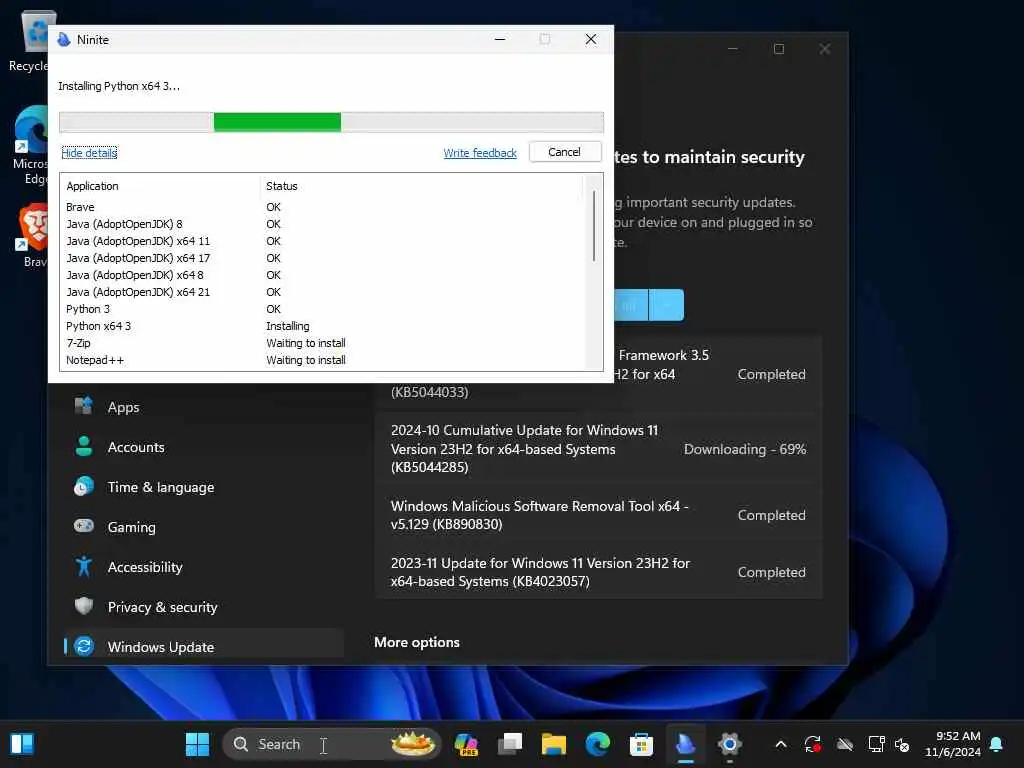The width and height of the screenshot is (1024, 768).
Task: Click the Status column header
Action: pyautogui.click(x=422, y=186)
